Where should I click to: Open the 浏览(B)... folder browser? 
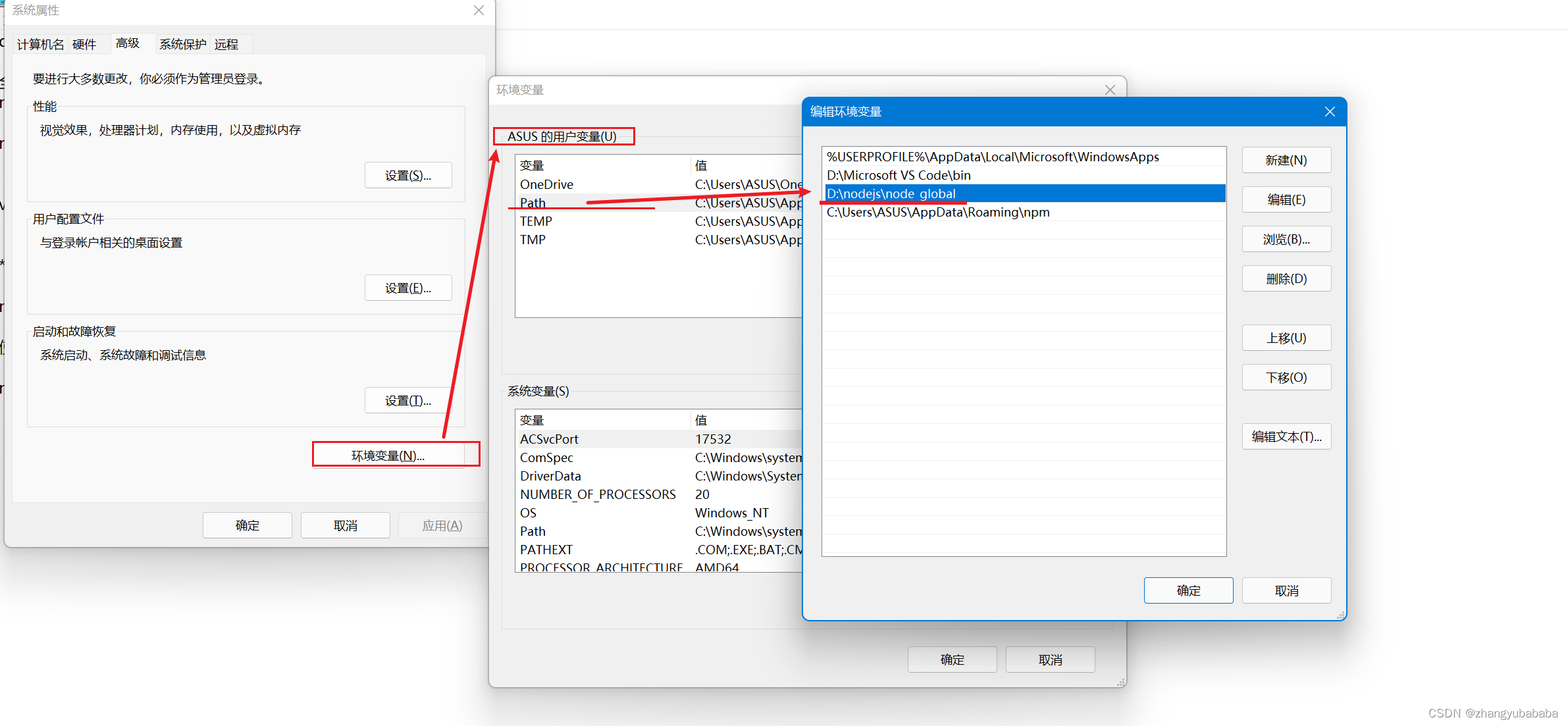pos(1286,240)
